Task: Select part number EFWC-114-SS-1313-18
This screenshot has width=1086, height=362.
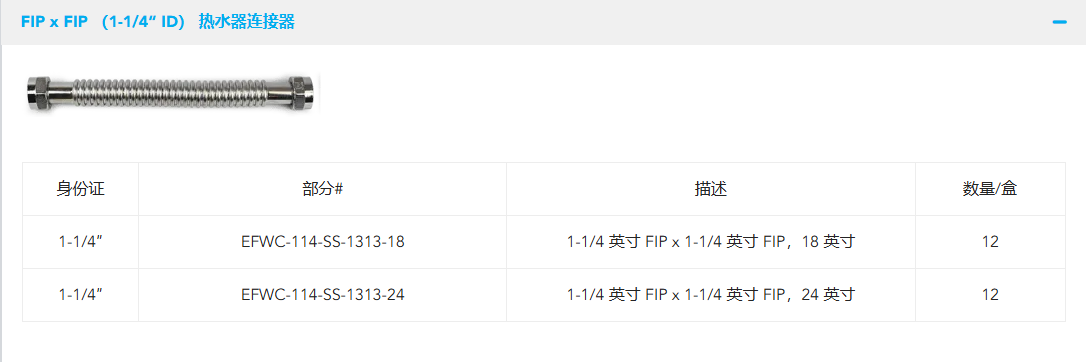Action: (x=323, y=242)
